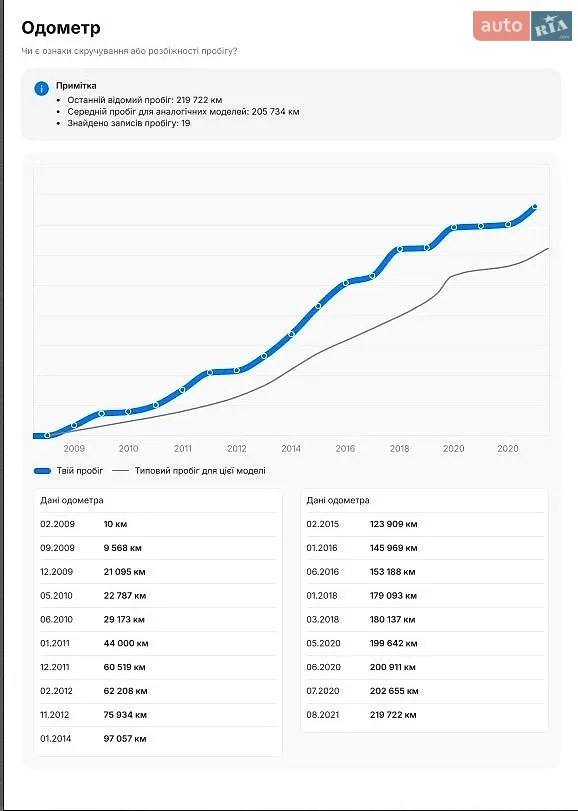Click the 2018 label on the chart axis
Image resolution: width=578 pixels, height=811 pixels.
(400, 449)
